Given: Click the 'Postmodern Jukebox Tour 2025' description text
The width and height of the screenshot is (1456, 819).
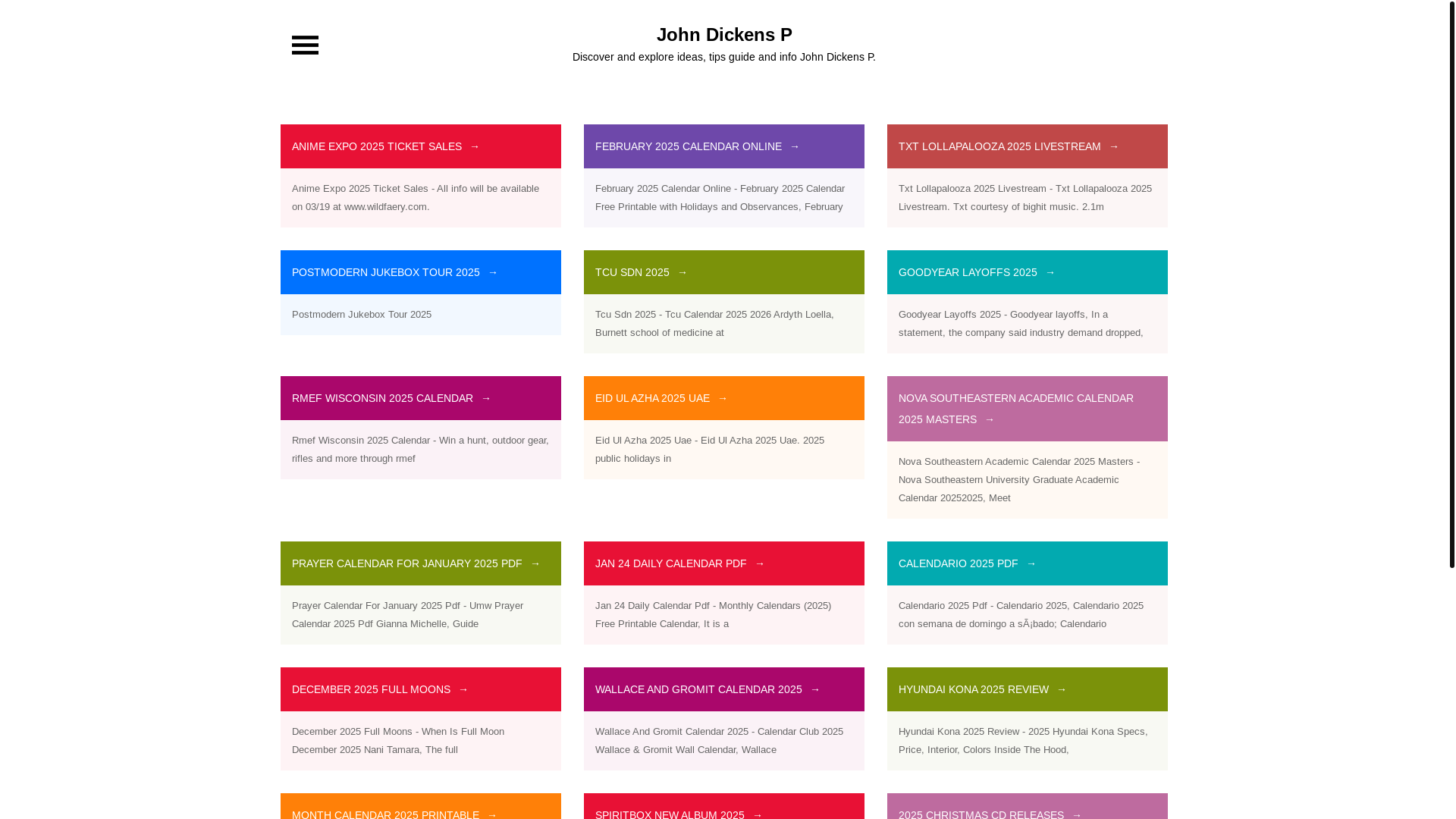Looking at the screenshot, I should coord(362,315).
